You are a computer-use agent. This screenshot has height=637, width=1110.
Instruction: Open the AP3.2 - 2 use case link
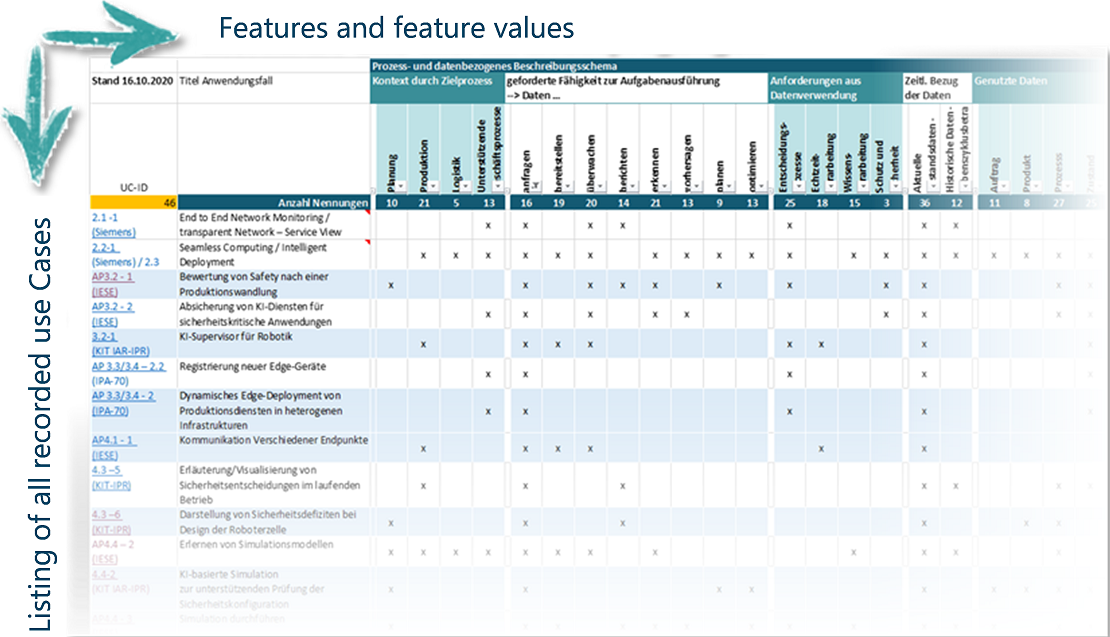coord(112,307)
